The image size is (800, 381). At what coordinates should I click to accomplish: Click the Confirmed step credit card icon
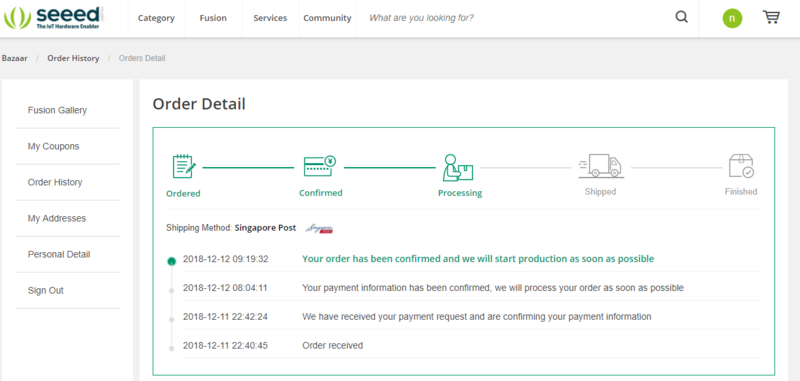point(319,166)
